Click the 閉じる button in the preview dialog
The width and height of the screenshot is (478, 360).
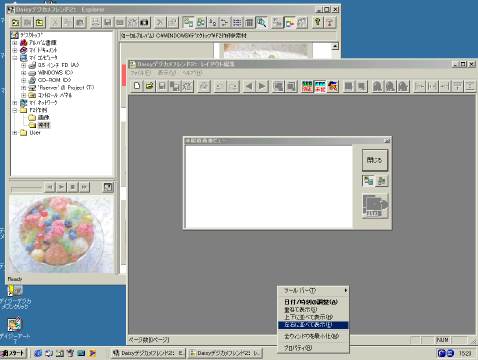(x=375, y=160)
